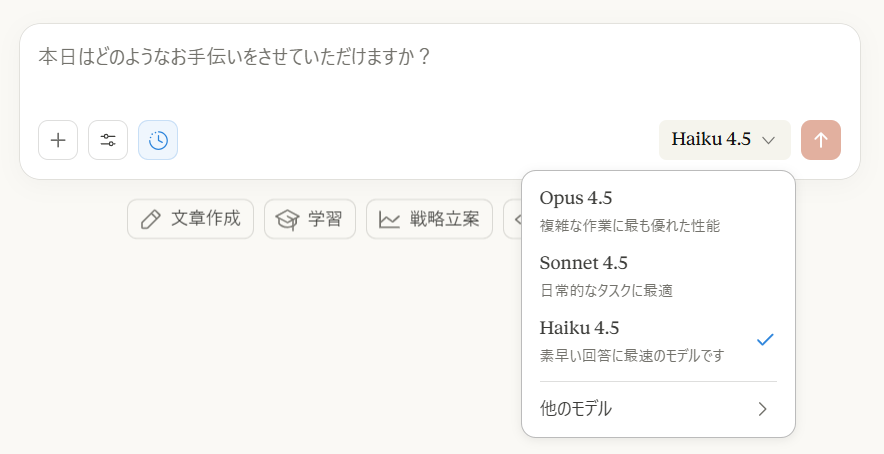884x454 pixels.
Task: Open the 文章作成 writing suggestion
Action: pos(191,219)
